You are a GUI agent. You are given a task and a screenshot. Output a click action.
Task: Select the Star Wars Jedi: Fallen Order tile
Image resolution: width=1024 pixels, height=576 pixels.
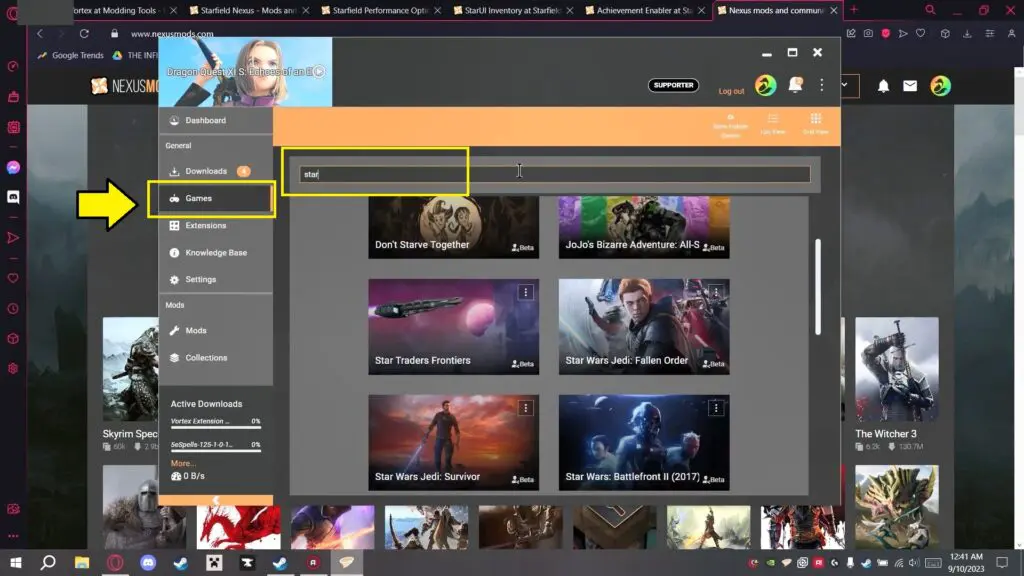point(643,327)
